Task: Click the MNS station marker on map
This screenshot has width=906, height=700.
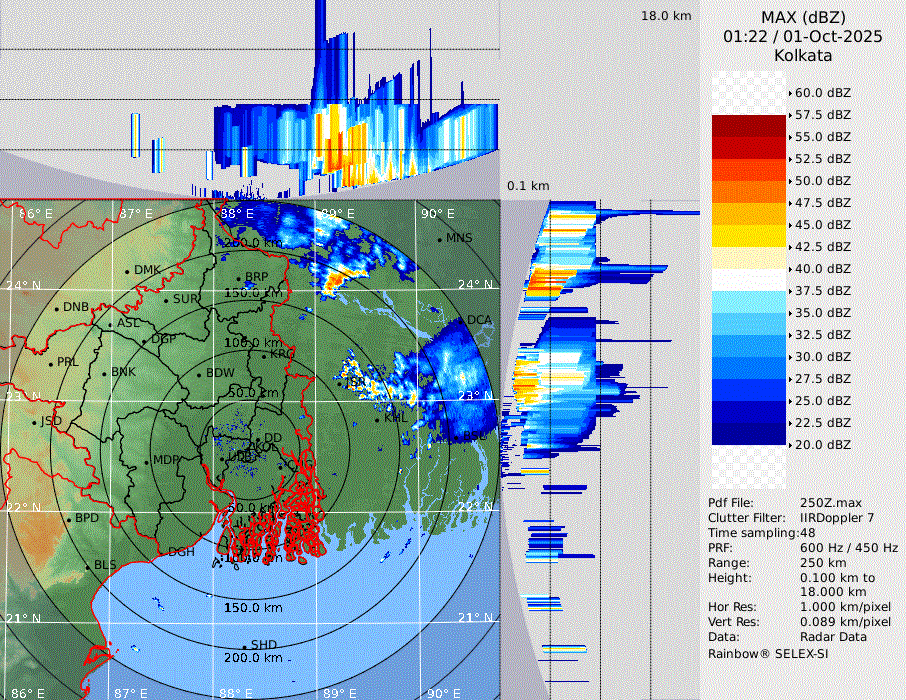Action: [x=440, y=239]
